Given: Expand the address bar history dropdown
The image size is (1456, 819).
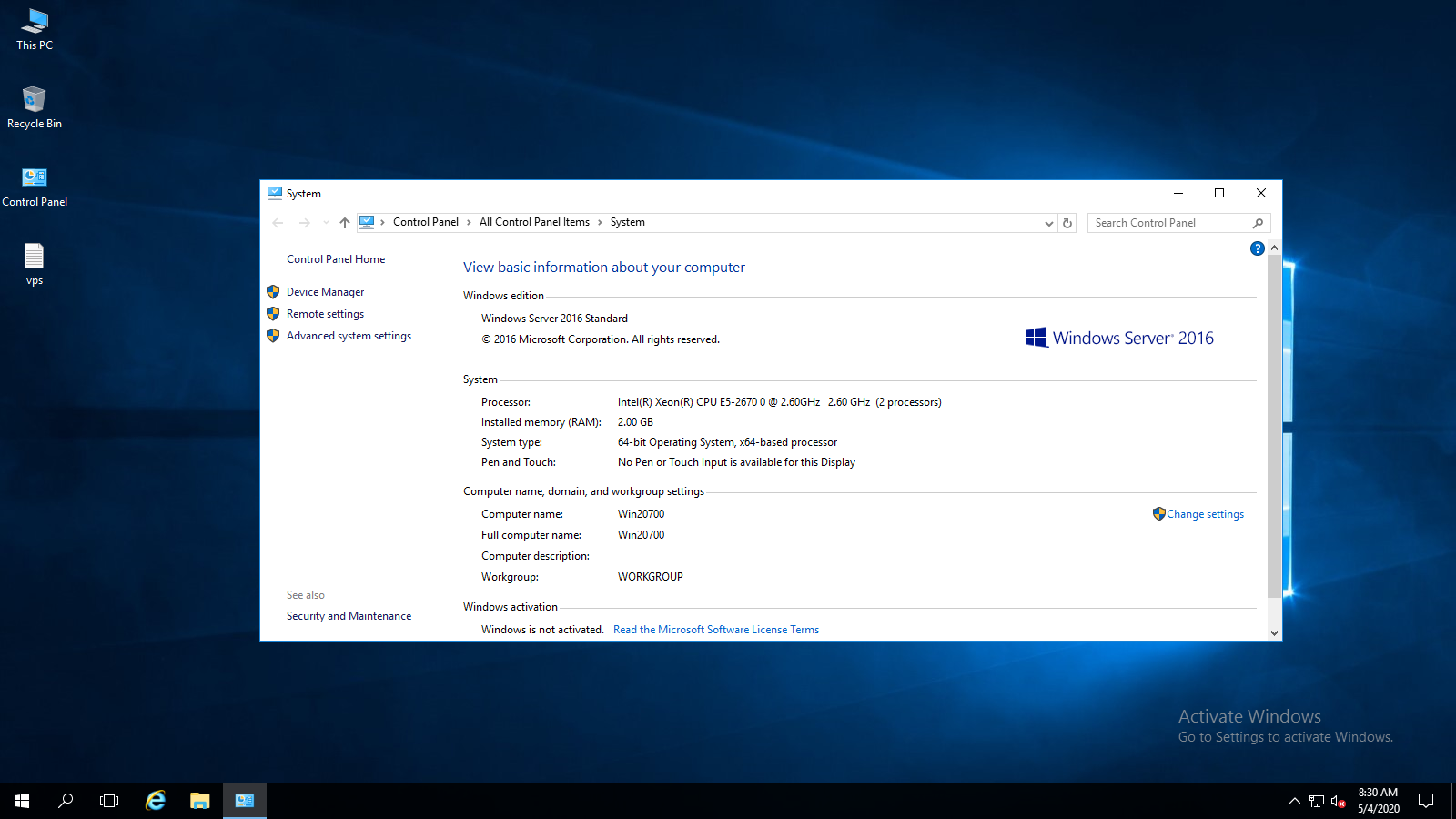Looking at the screenshot, I should point(1048,223).
